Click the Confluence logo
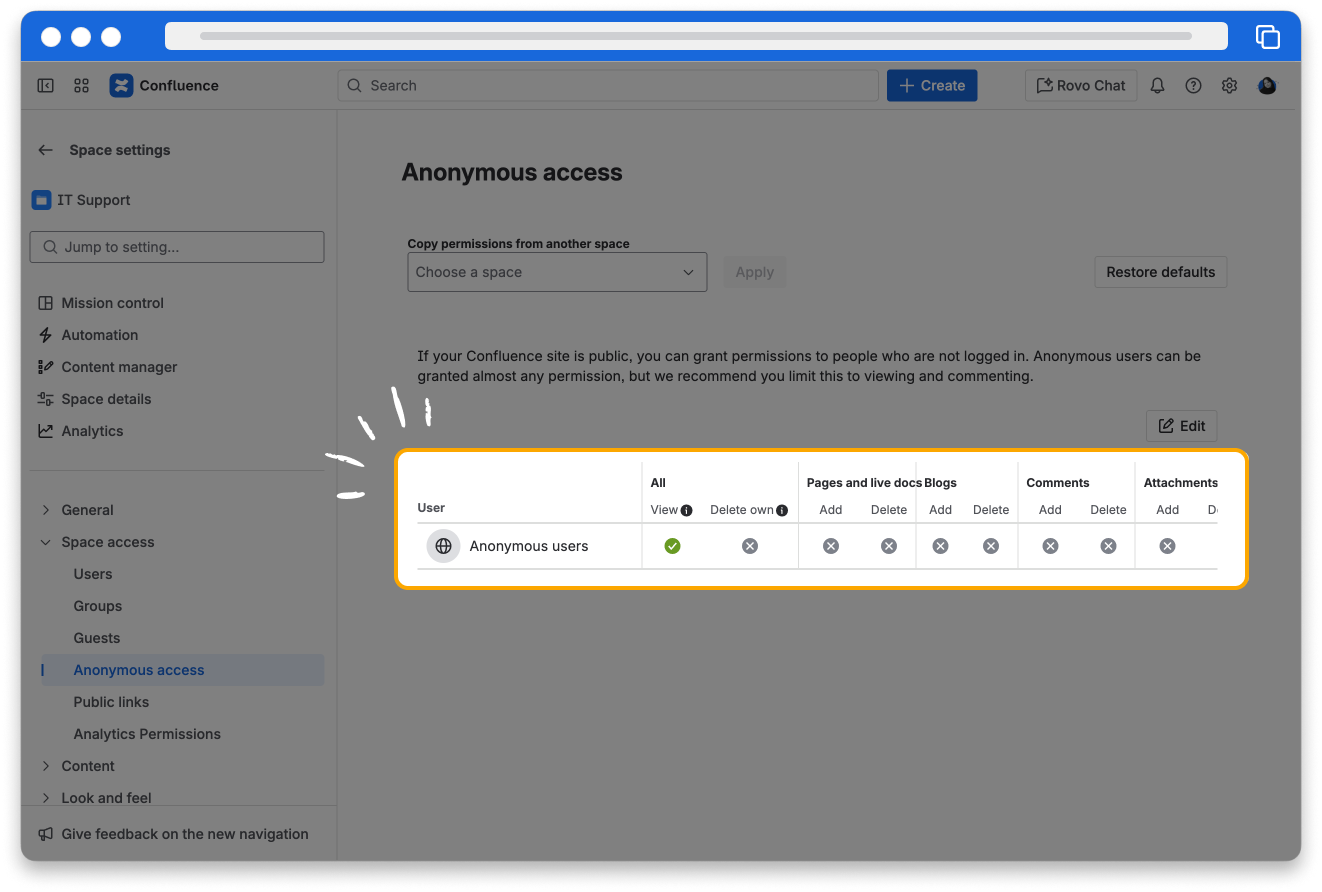Viewport: 1322px width, 892px height. [121, 86]
